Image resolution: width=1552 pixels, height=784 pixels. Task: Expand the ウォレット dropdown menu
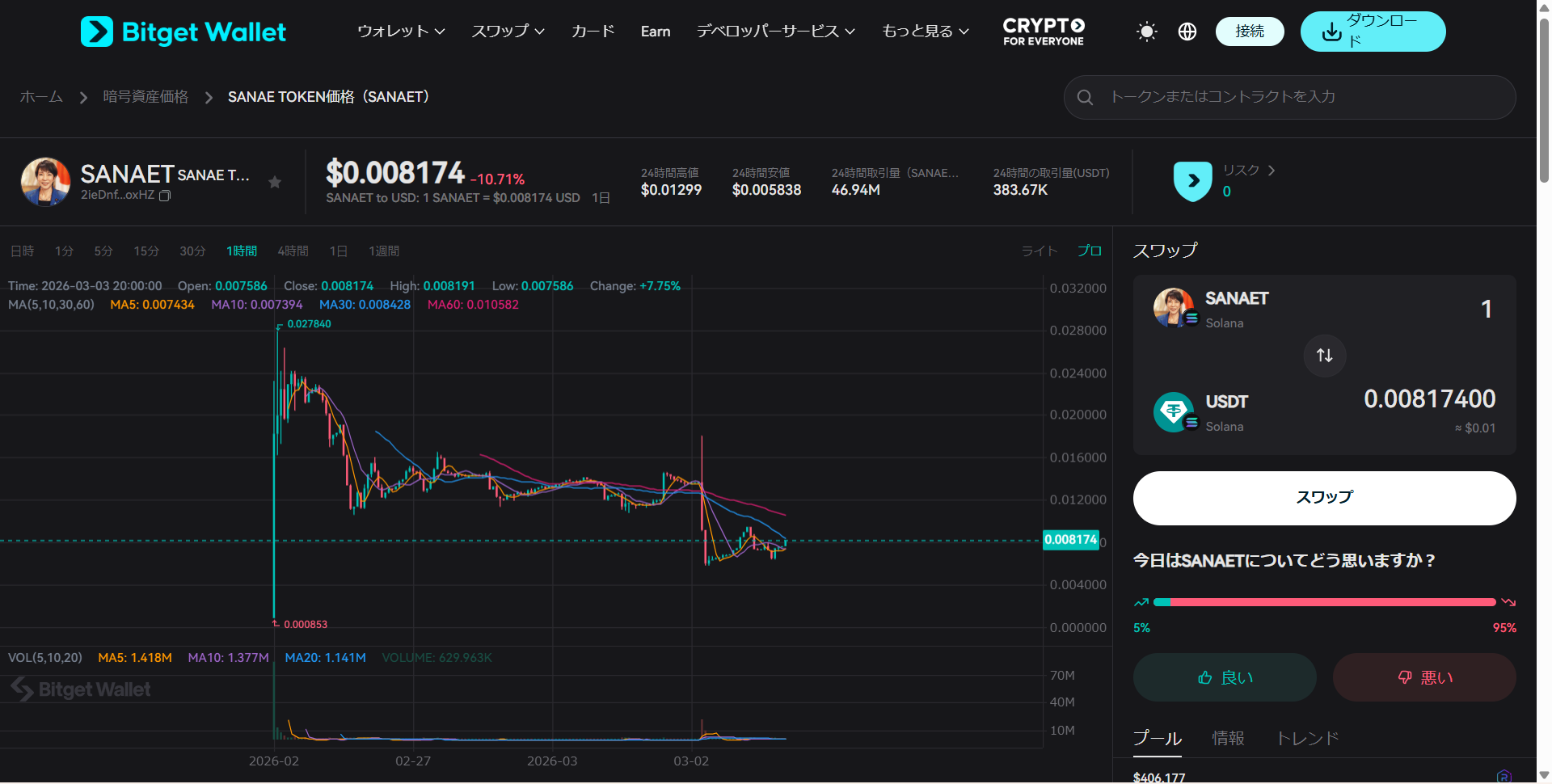[401, 32]
